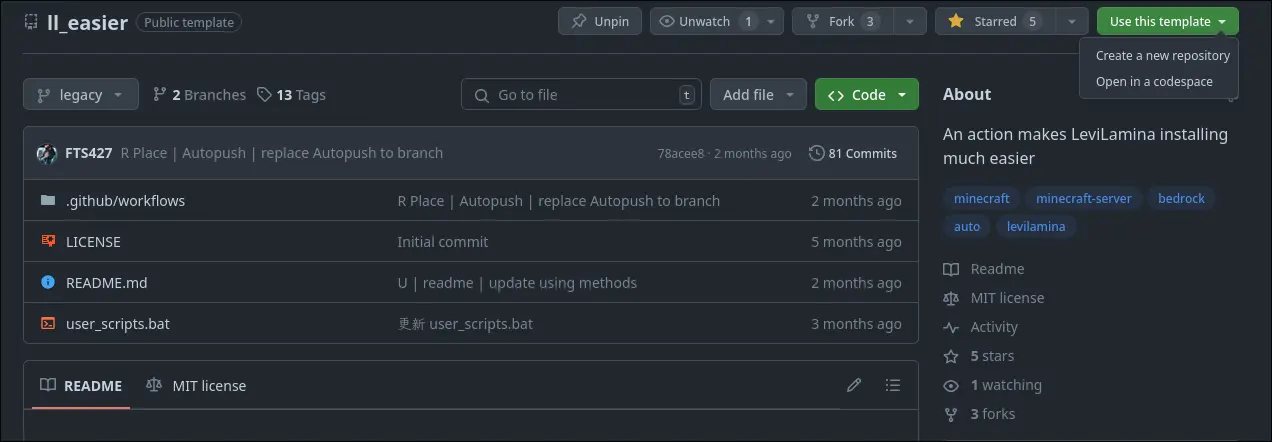Open the README.md file link

[x=106, y=282]
